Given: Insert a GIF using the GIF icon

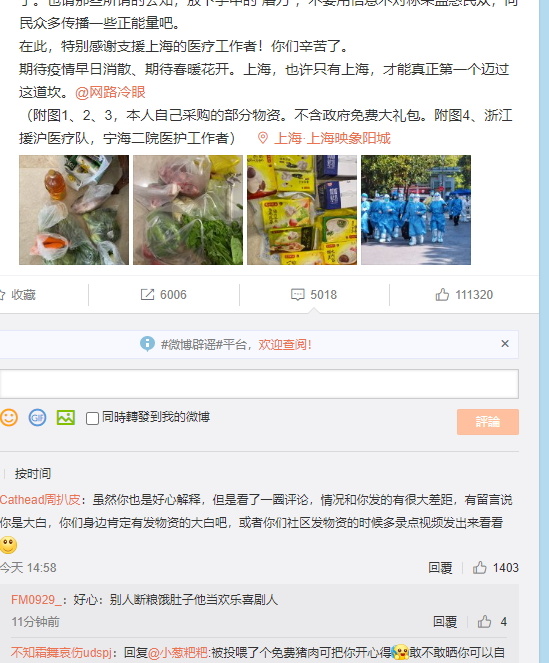Looking at the screenshot, I should coord(37,417).
